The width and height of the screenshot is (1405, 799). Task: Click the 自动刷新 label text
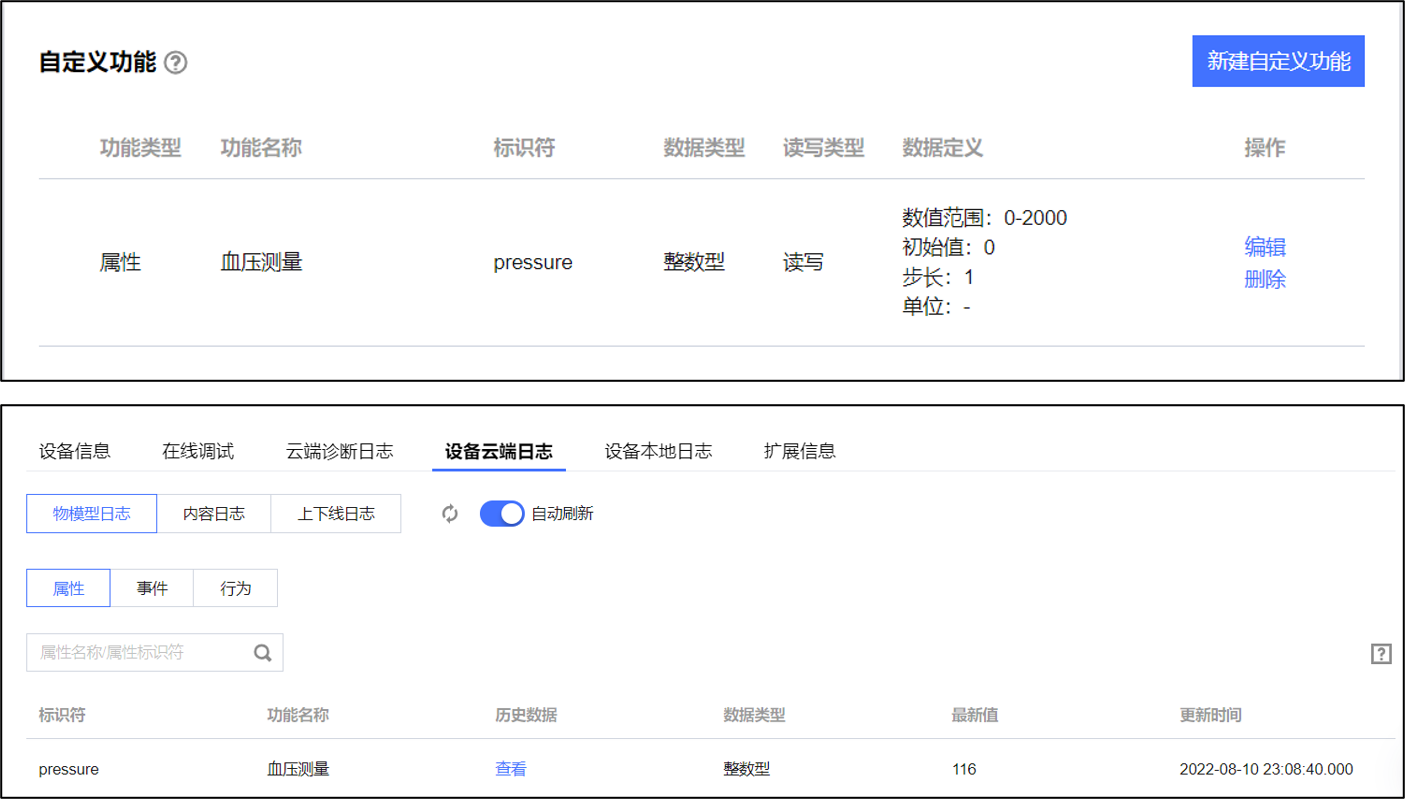[562, 513]
